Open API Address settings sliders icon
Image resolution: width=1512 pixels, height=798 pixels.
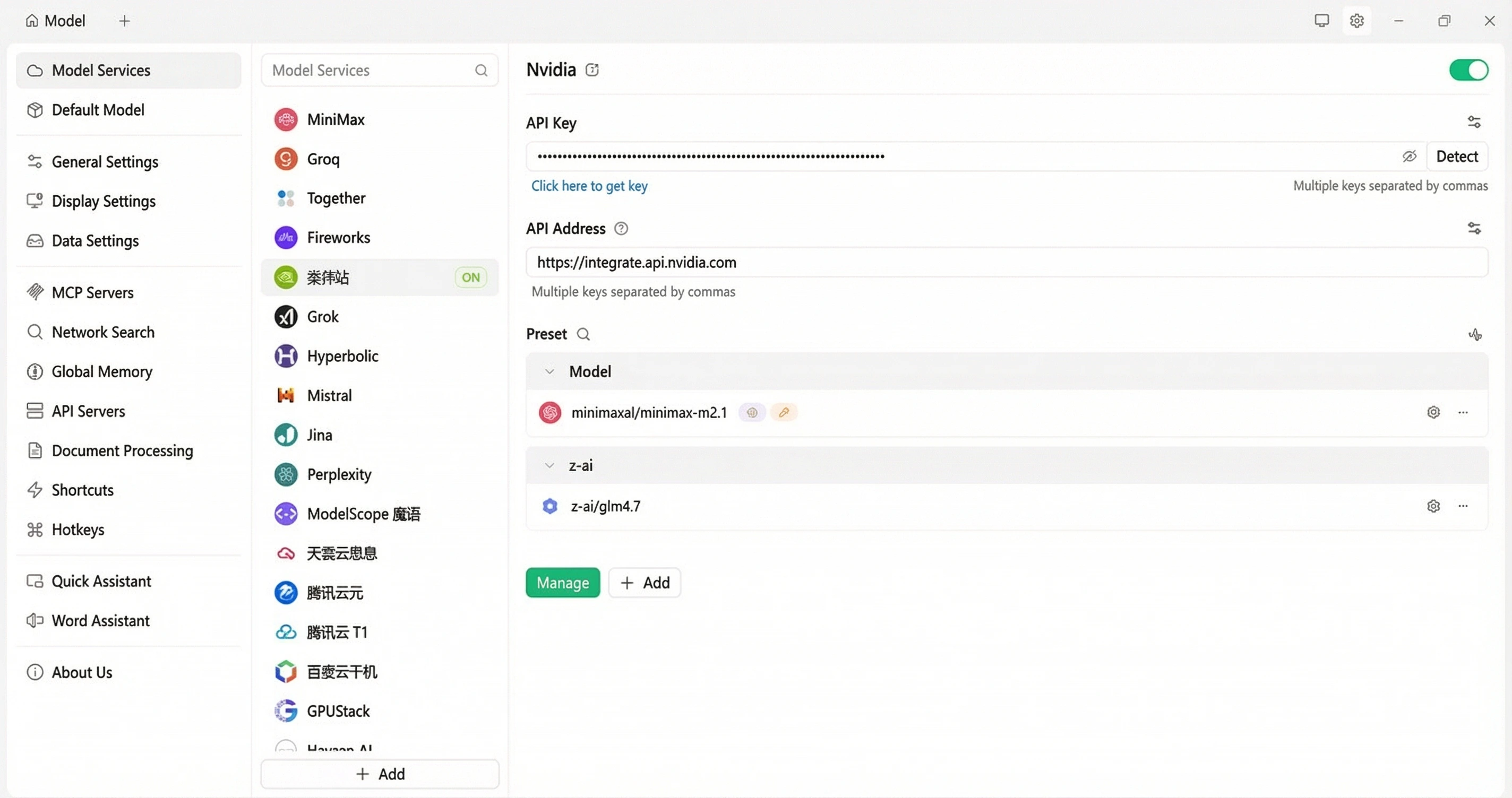click(1474, 228)
